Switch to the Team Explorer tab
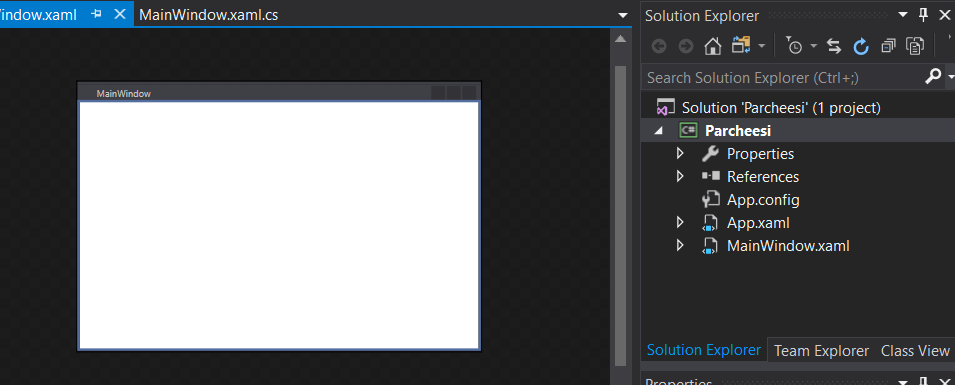This screenshot has height=385, width=955. click(x=821, y=351)
